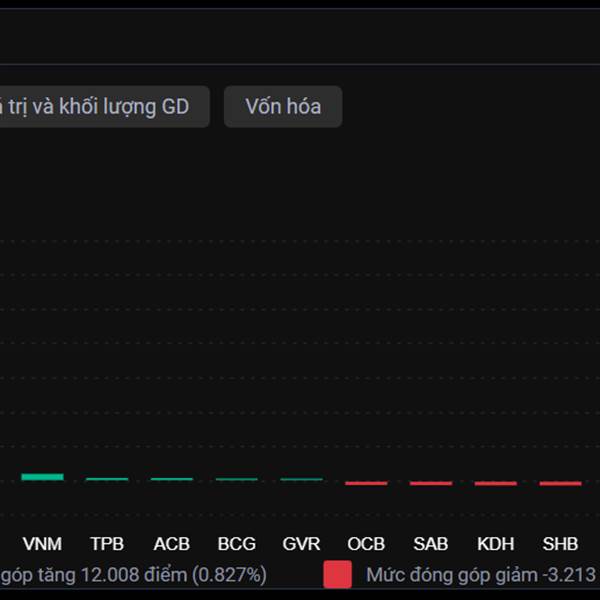
Task: Click the ACB ticker label
Action: click(x=172, y=544)
